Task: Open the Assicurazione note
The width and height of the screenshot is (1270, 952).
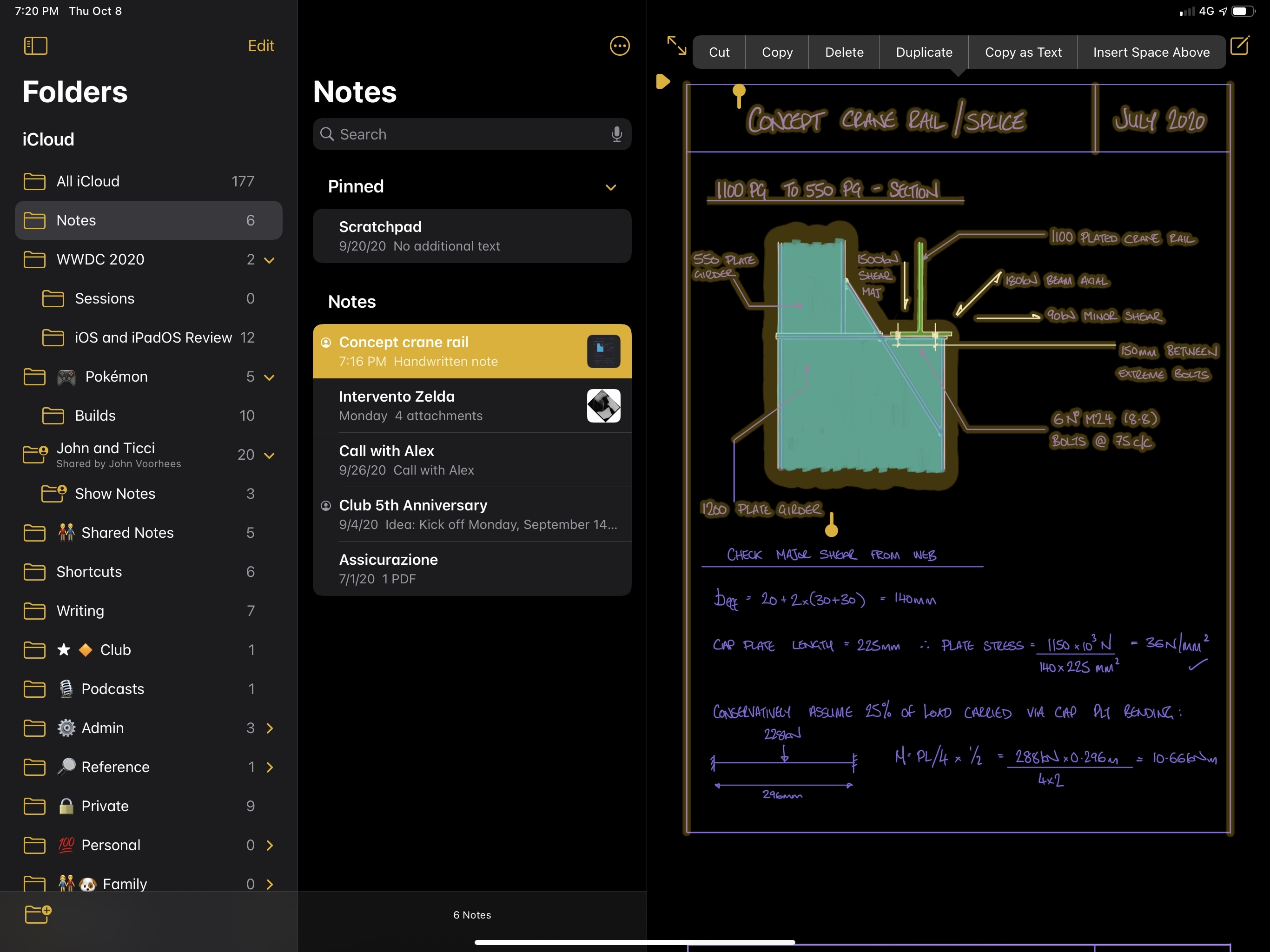Action: (x=472, y=569)
